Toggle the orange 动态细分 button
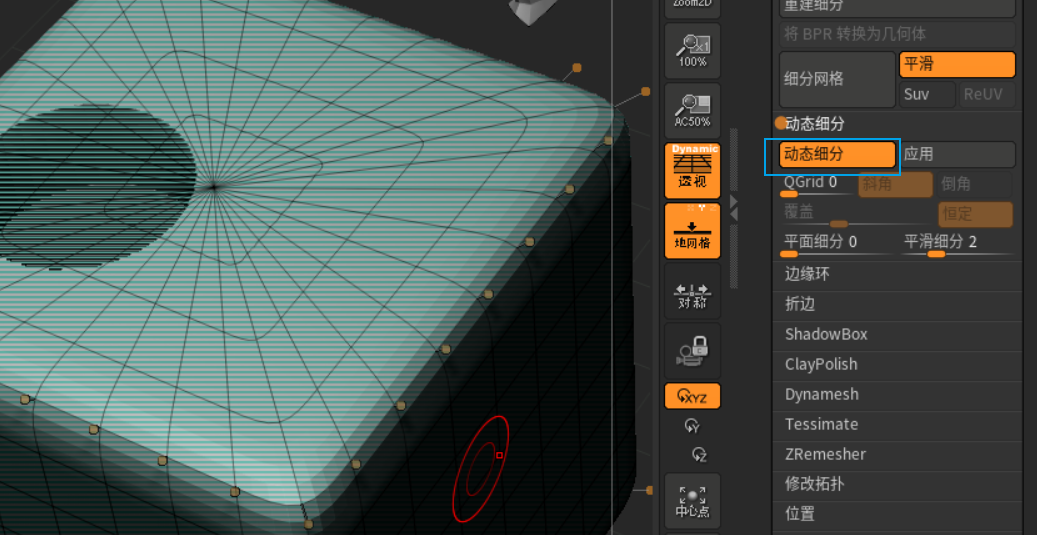The image size is (1037, 535). [837, 155]
